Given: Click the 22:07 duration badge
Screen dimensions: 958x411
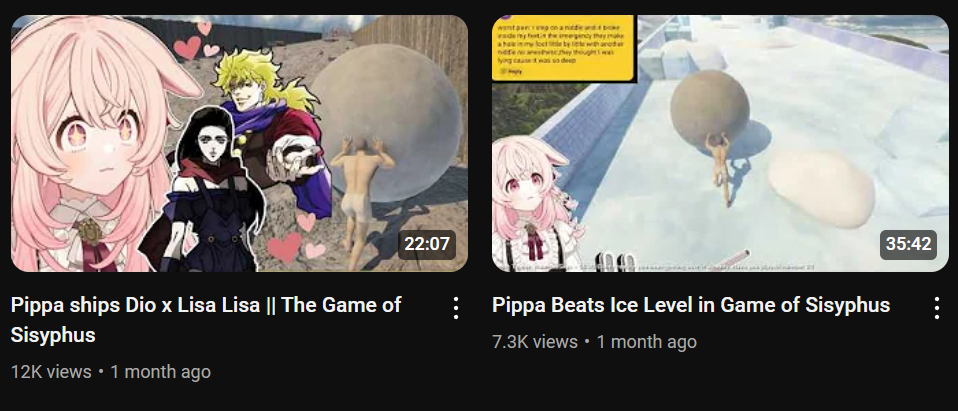Looking at the screenshot, I should 427,244.
